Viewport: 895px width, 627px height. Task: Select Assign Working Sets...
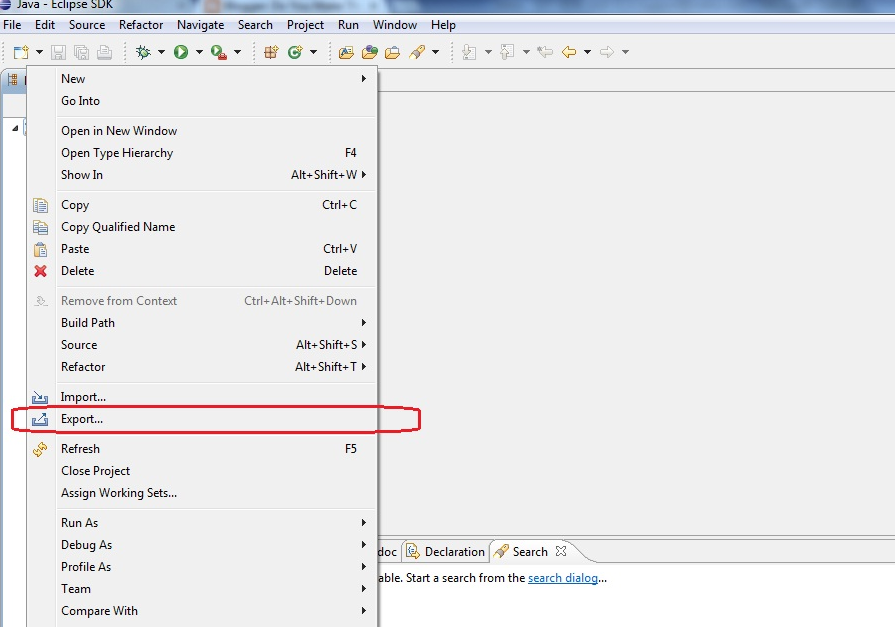pos(201,493)
